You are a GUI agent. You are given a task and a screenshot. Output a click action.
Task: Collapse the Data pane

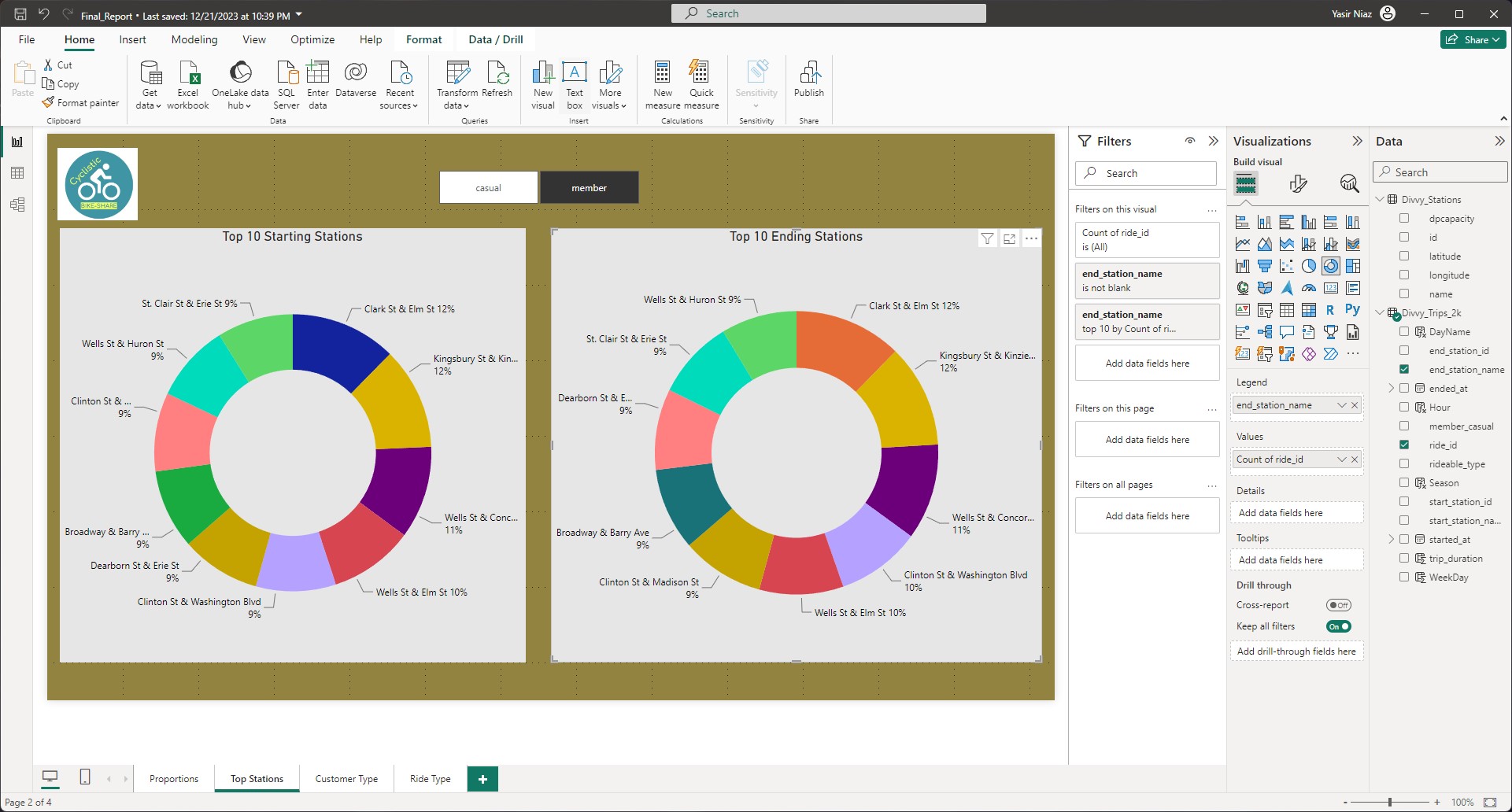[x=1499, y=141]
